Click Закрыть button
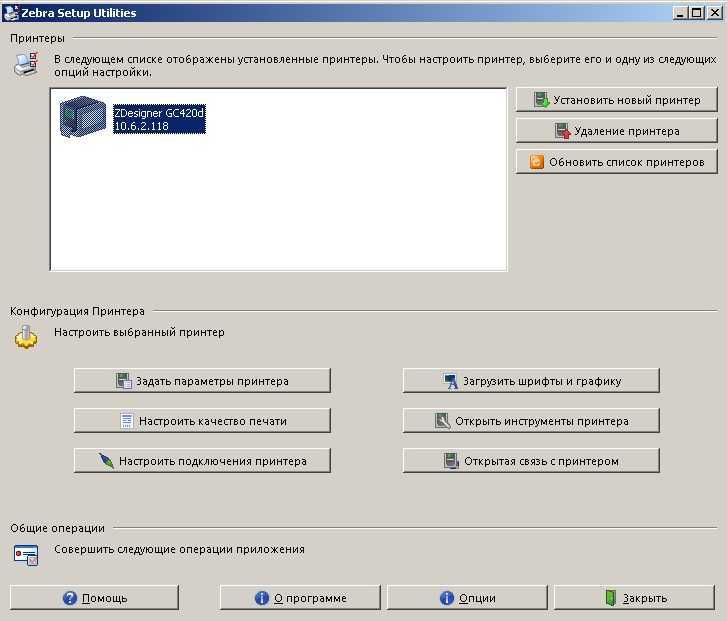This screenshot has width=727, height=621. pos(634,598)
